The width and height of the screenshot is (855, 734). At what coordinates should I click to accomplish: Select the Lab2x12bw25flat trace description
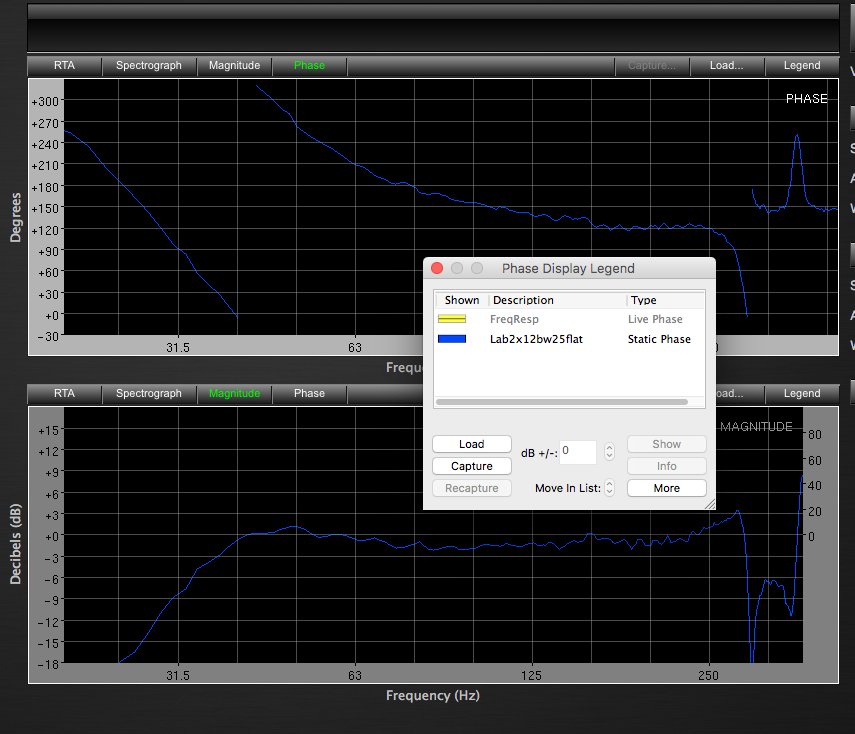[536, 339]
